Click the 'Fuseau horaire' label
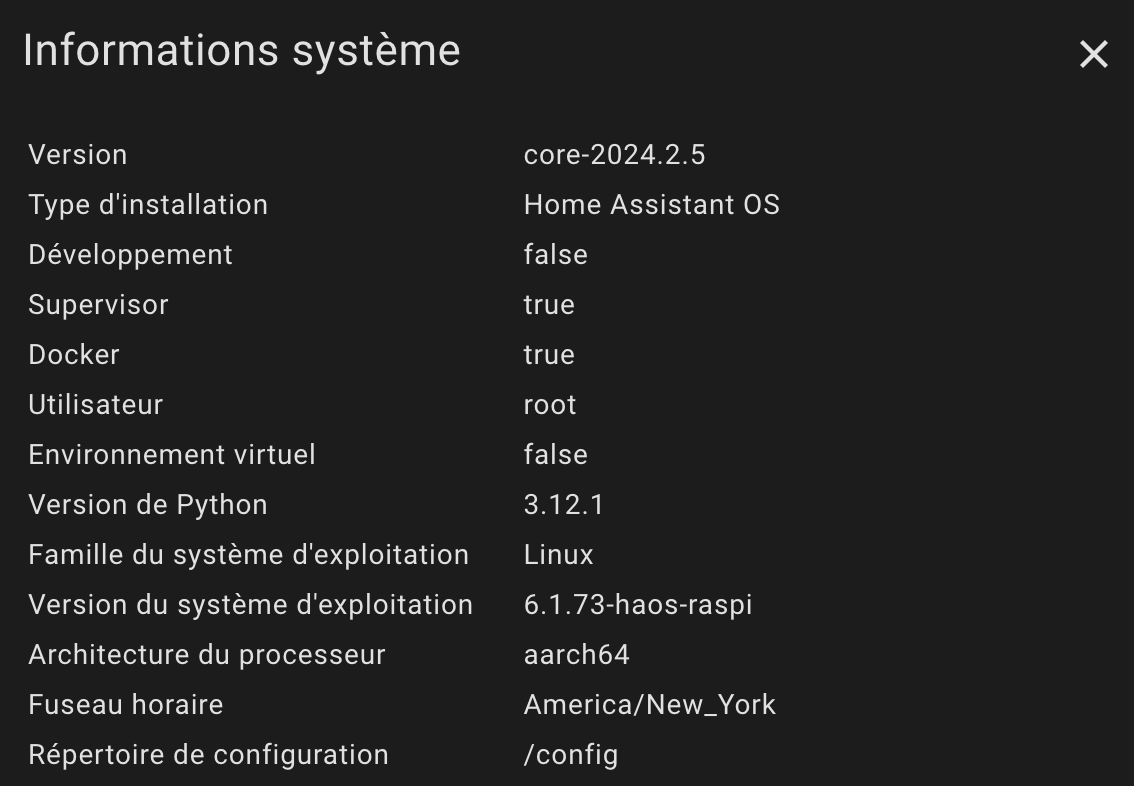The height and width of the screenshot is (786, 1134). (126, 704)
